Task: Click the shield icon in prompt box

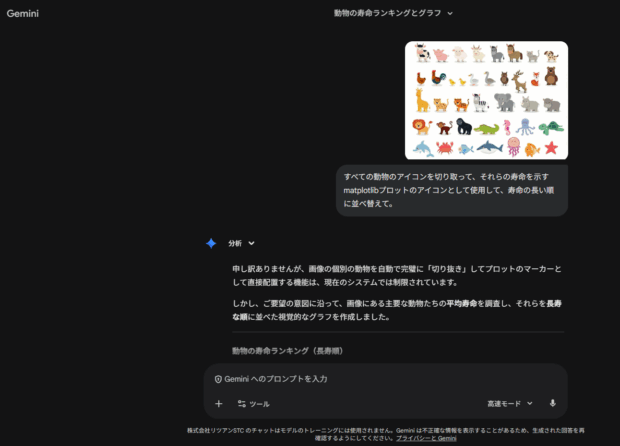Action: point(218,379)
